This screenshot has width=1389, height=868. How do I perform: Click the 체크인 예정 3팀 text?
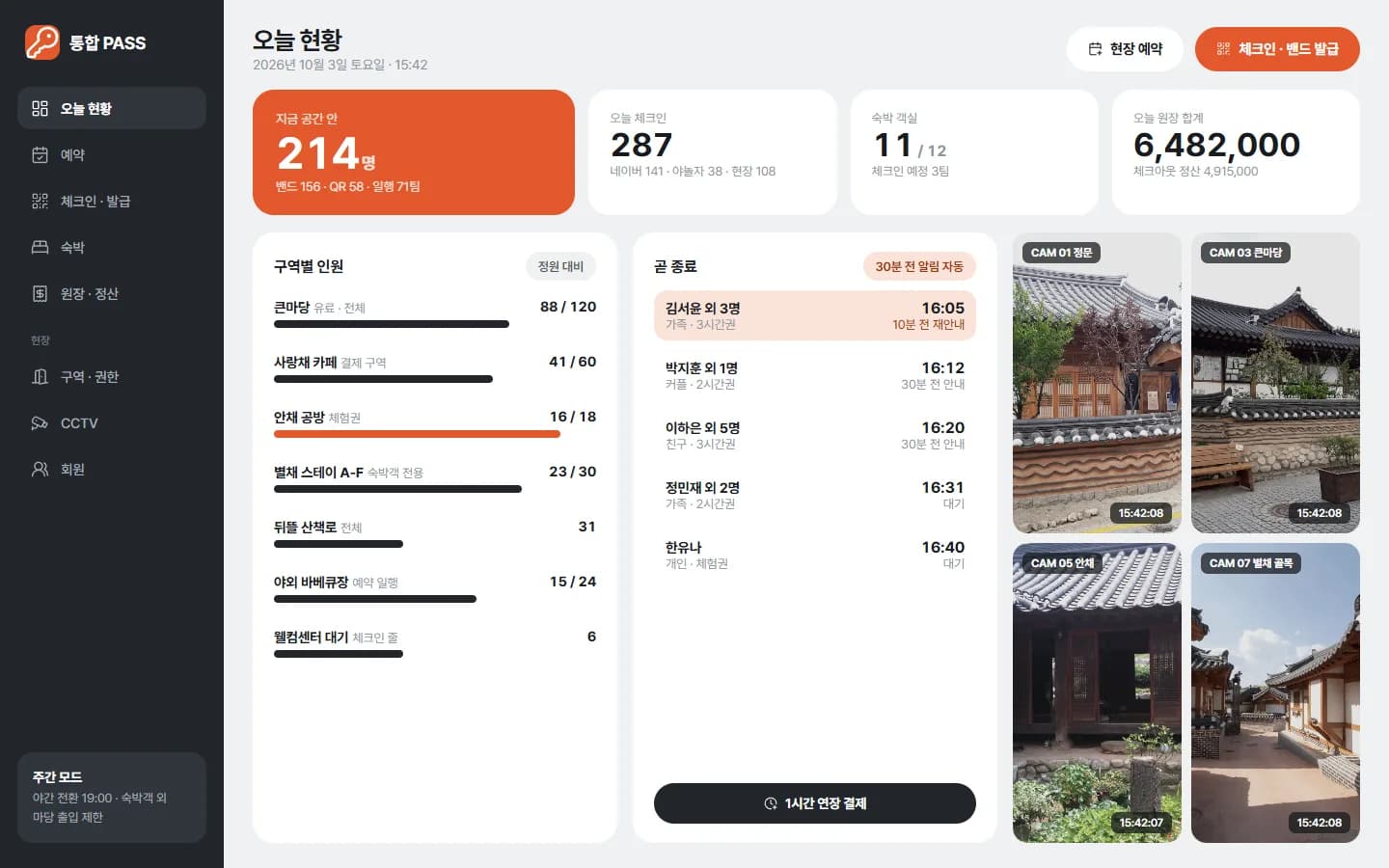pyautogui.click(x=910, y=171)
